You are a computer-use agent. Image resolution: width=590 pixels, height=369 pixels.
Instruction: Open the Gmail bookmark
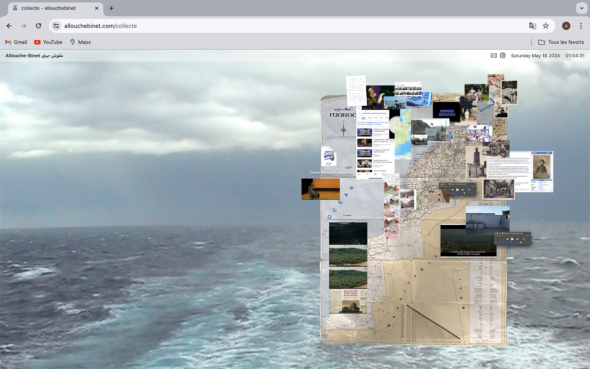click(x=16, y=42)
